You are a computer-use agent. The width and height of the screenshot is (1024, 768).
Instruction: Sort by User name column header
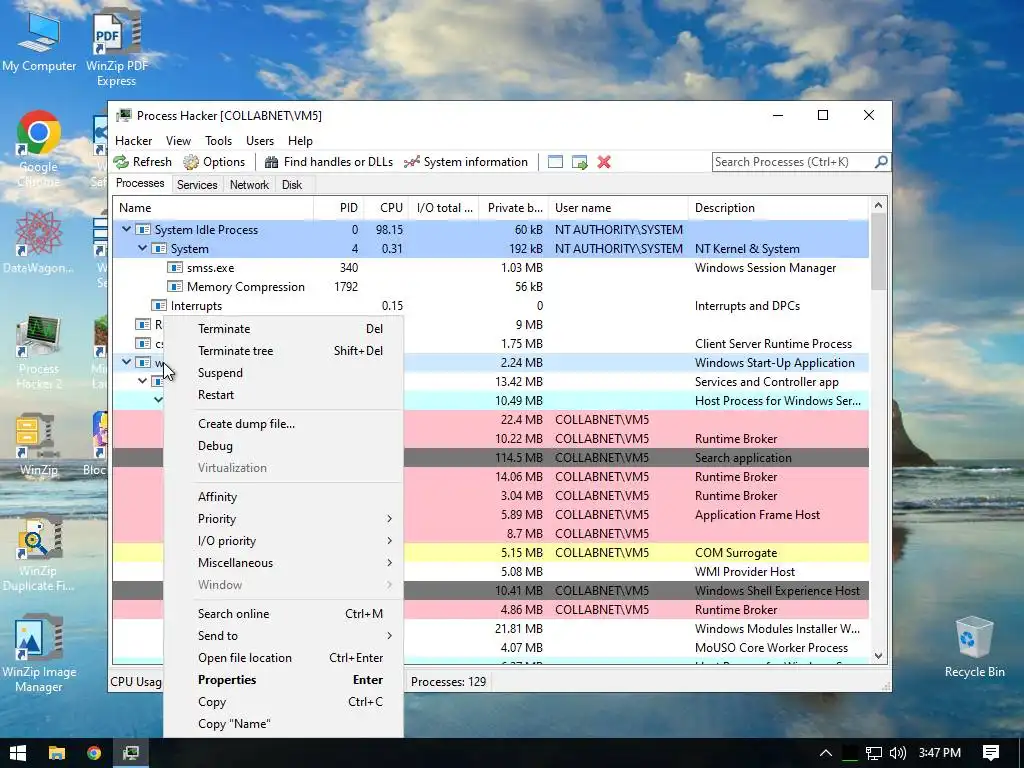618,208
